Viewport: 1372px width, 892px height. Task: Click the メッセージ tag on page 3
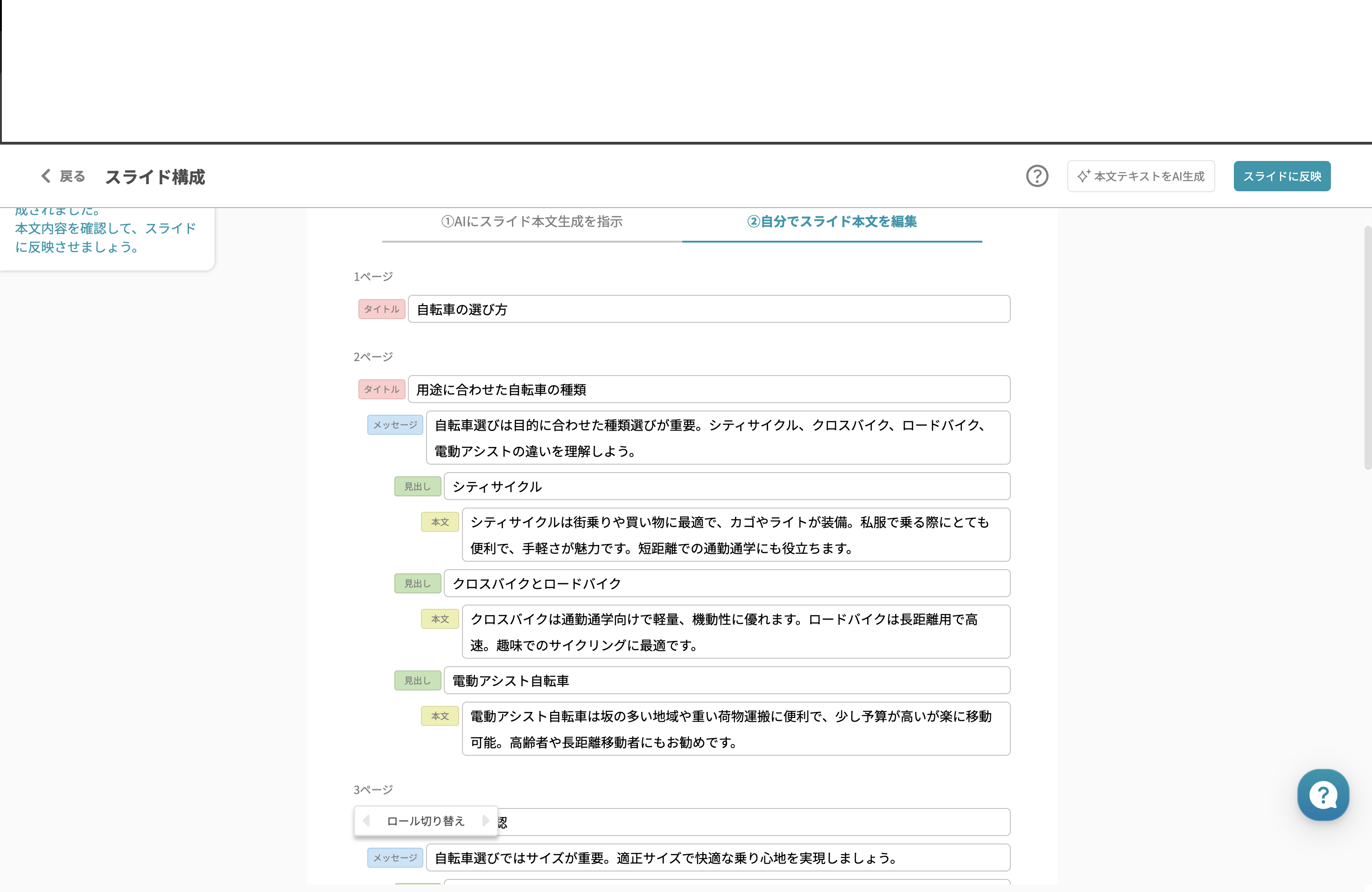pyautogui.click(x=394, y=857)
